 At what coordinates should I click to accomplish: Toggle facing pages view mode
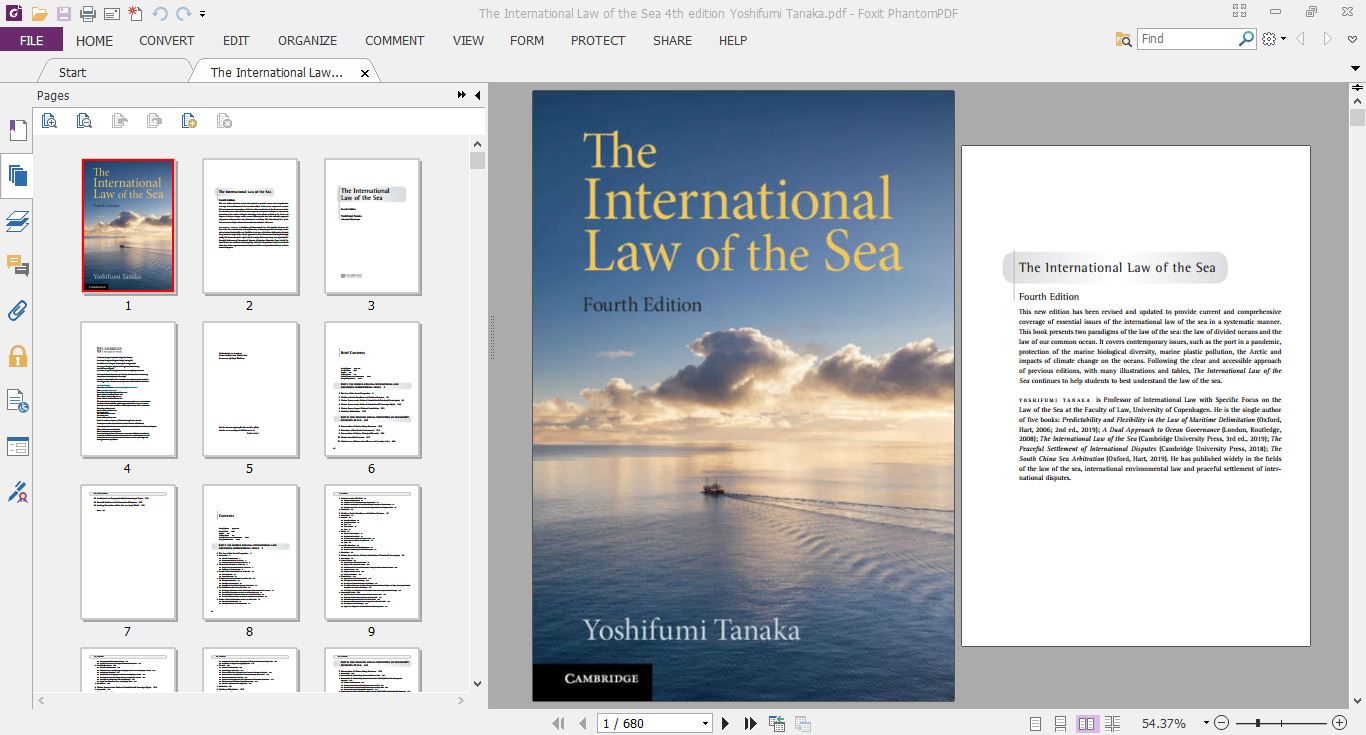pyautogui.click(x=1086, y=723)
